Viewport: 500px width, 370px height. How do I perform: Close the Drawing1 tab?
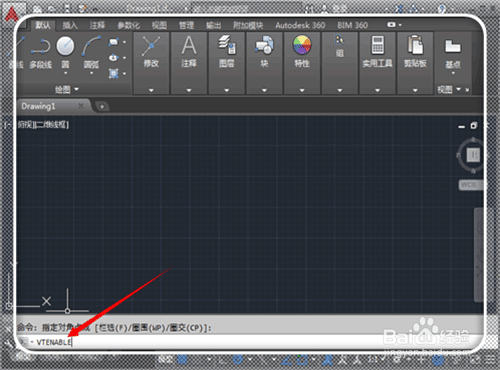(x=81, y=106)
